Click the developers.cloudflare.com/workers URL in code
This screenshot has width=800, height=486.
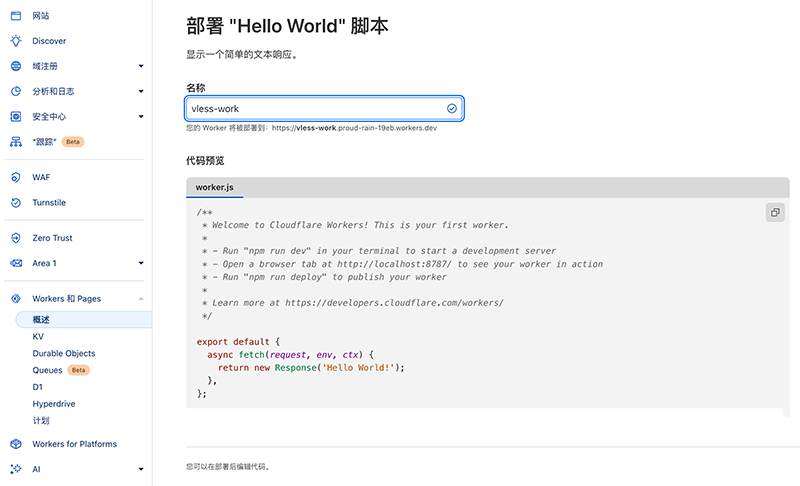click(x=394, y=303)
